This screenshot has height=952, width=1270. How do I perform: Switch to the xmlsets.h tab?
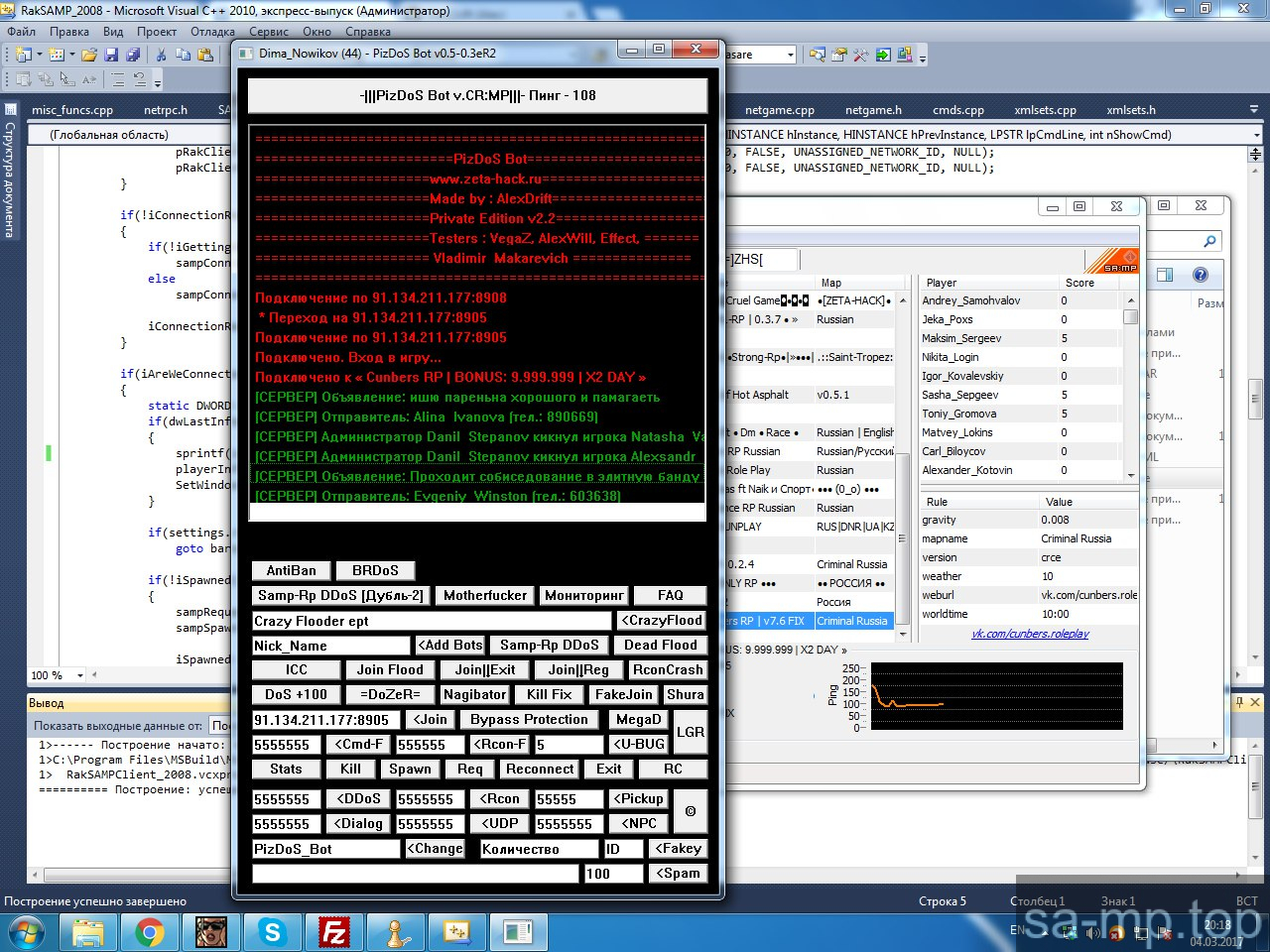[1131, 110]
